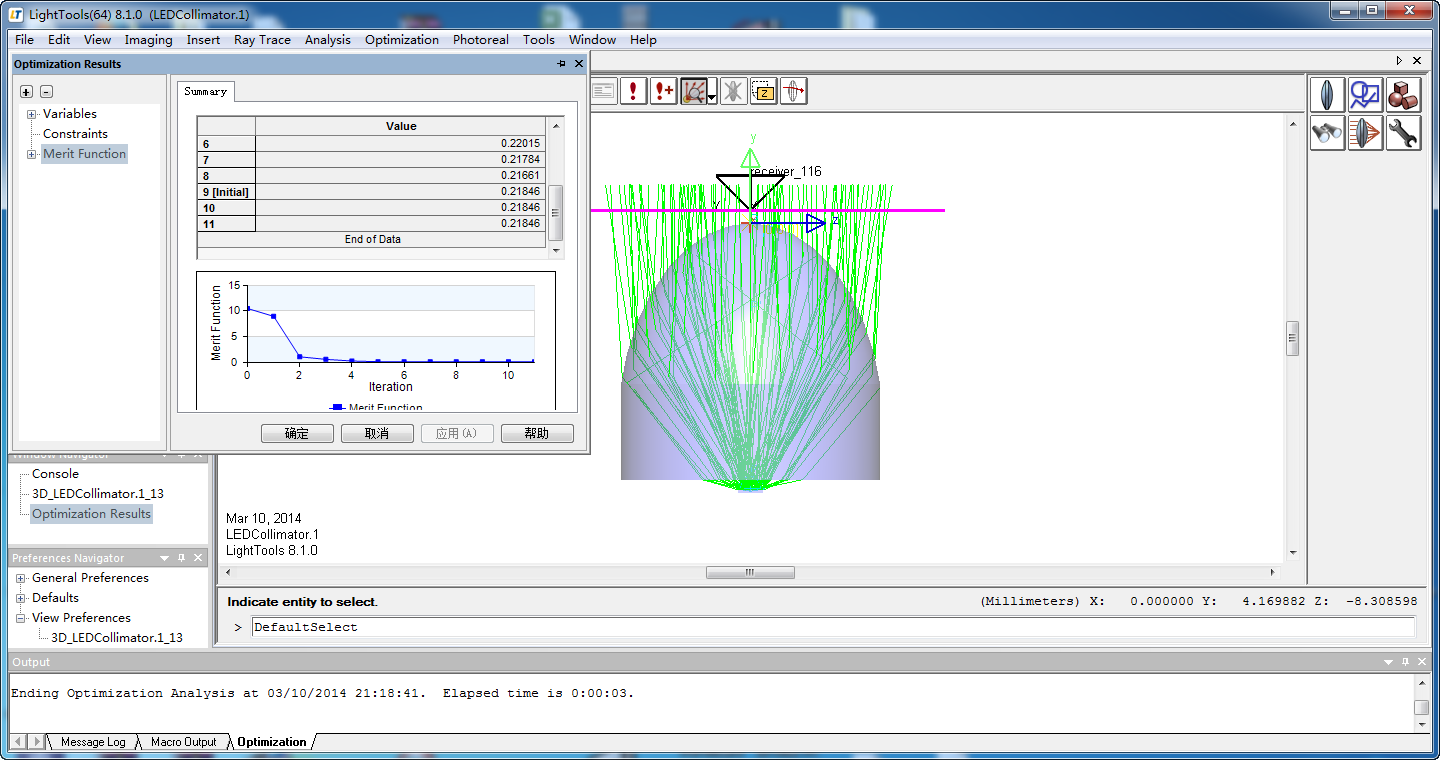Click the 3D view horizontal scrollbar thumb
The image size is (1440, 760).
750,573
